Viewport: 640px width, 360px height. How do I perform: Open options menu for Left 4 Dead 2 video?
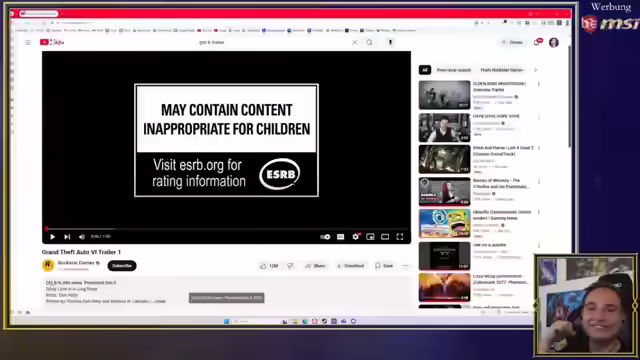(539, 148)
